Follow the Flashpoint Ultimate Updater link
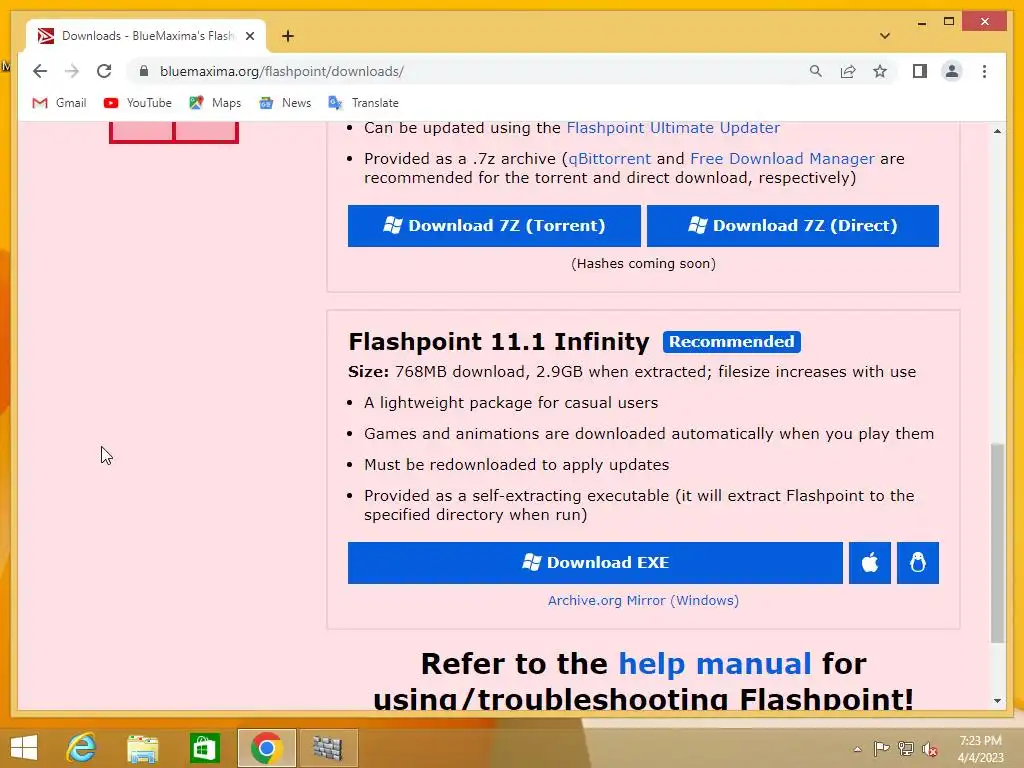This screenshot has height=768, width=1024. click(673, 128)
